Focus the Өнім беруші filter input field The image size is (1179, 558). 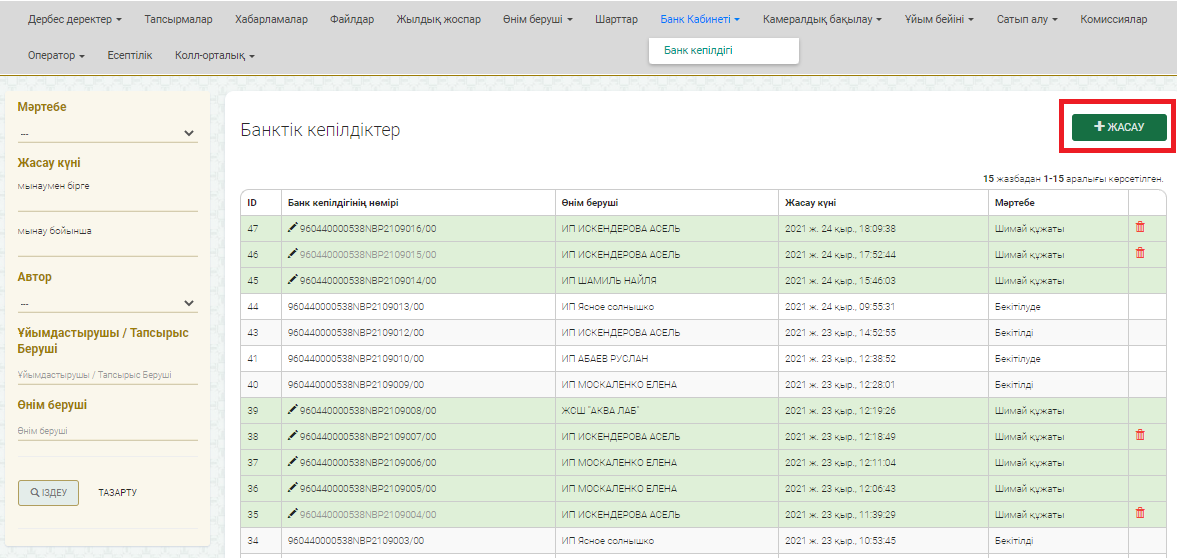(x=107, y=431)
